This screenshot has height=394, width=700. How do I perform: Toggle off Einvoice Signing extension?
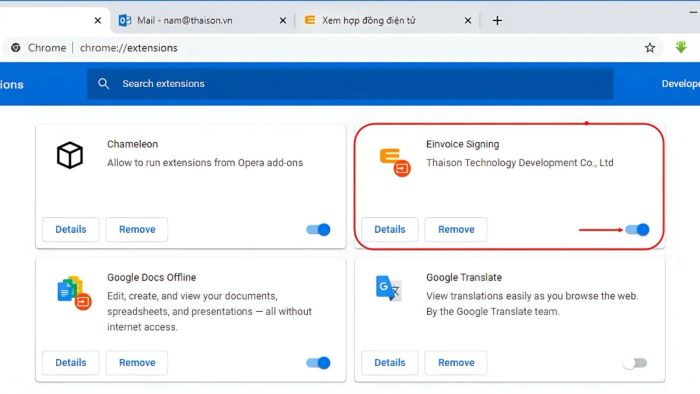click(637, 229)
